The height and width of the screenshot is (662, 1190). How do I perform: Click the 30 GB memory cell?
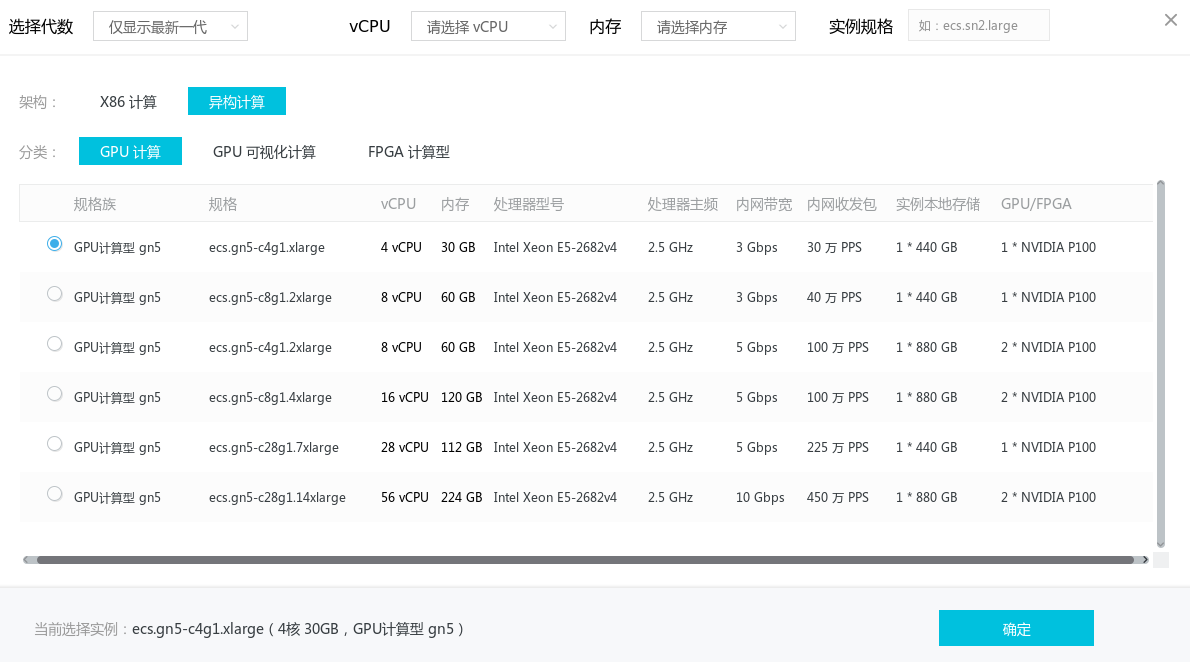click(x=458, y=247)
